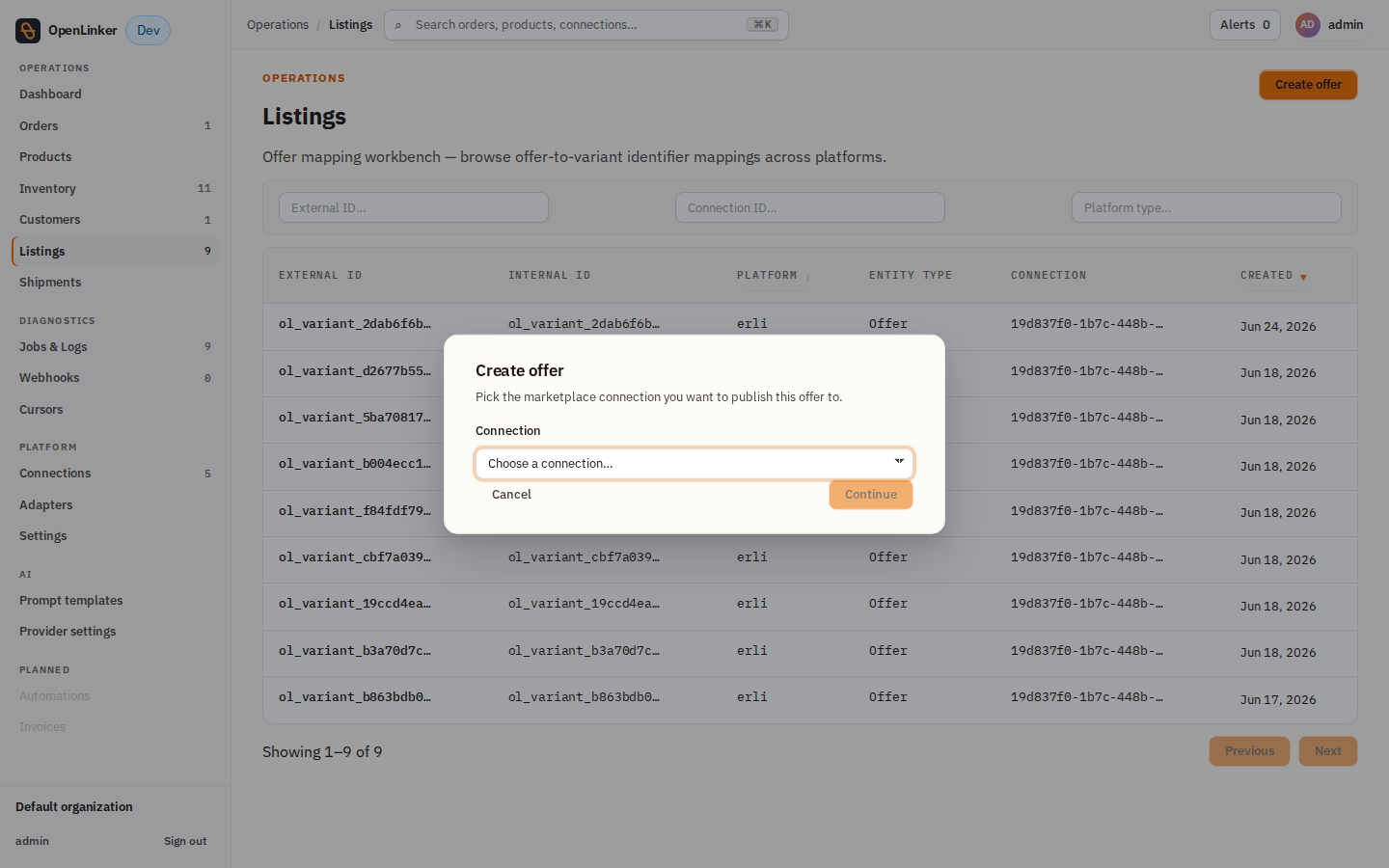Viewport: 1389px width, 868px height.
Task: Click admin username in top bar
Action: coord(1346,25)
